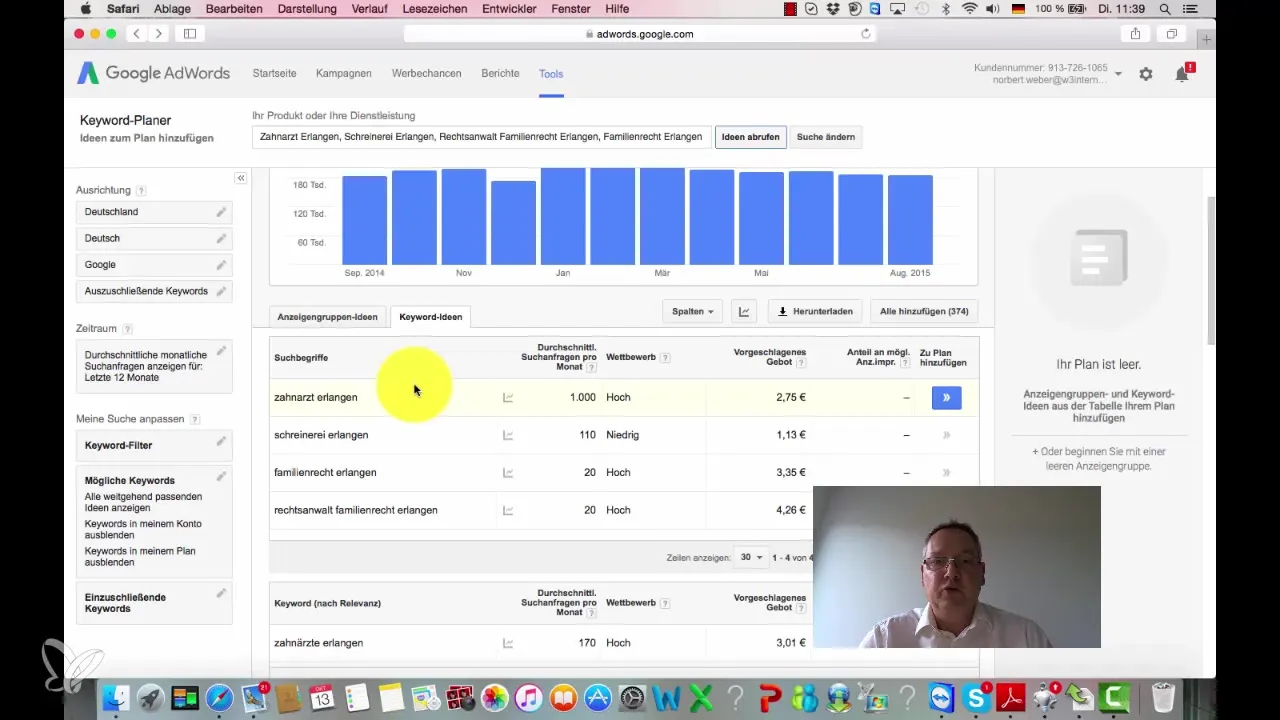1280x720 pixels.
Task: Select Keyword-Ideen tab
Action: click(x=431, y=317)
